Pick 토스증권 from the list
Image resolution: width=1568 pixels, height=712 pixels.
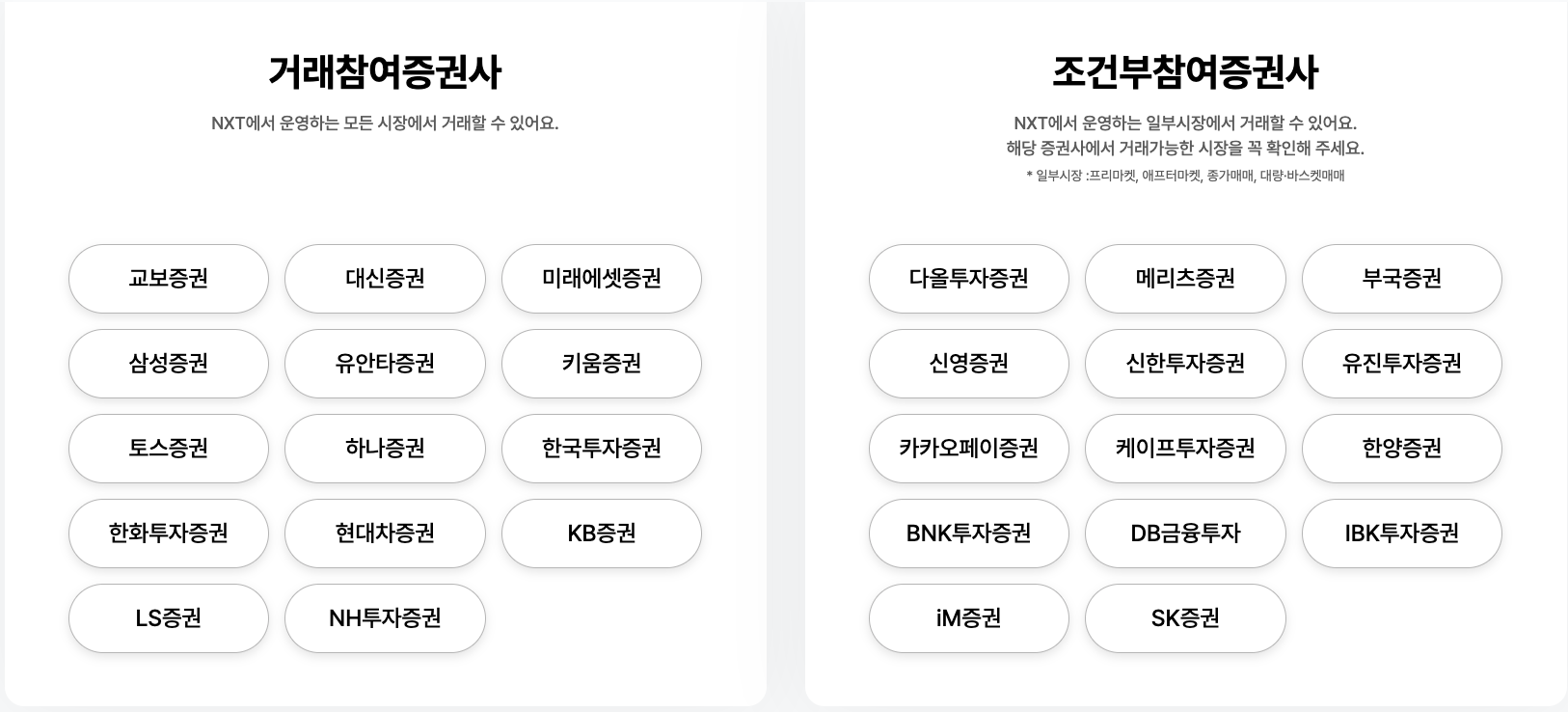[168, 449]
